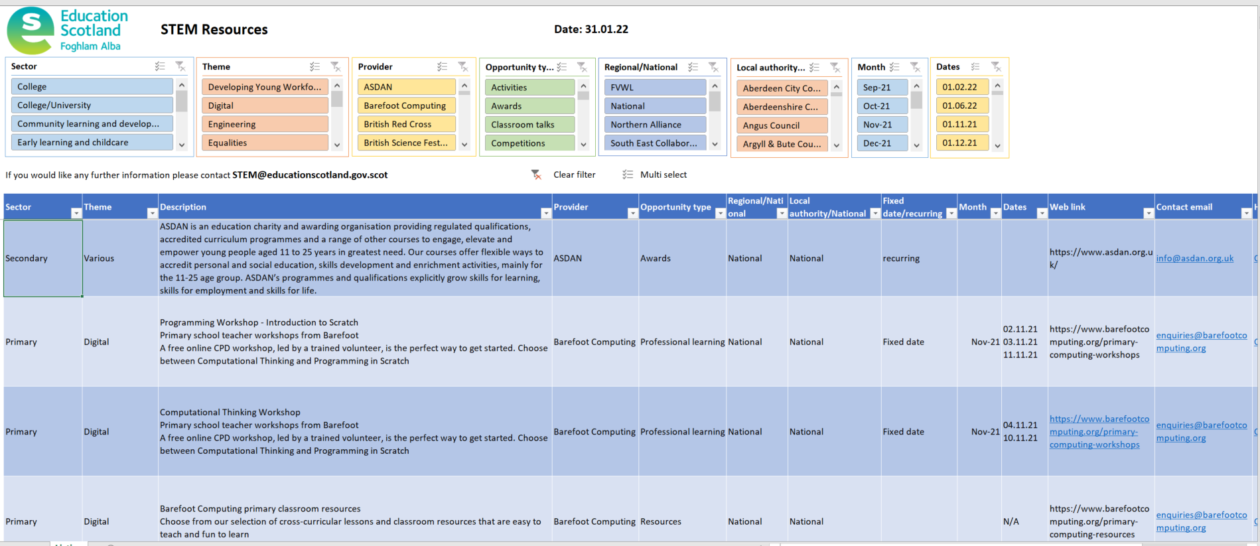
Task: Open the Programming Workshop row's enquiries email link
Action: click(x=1202, y=342)
